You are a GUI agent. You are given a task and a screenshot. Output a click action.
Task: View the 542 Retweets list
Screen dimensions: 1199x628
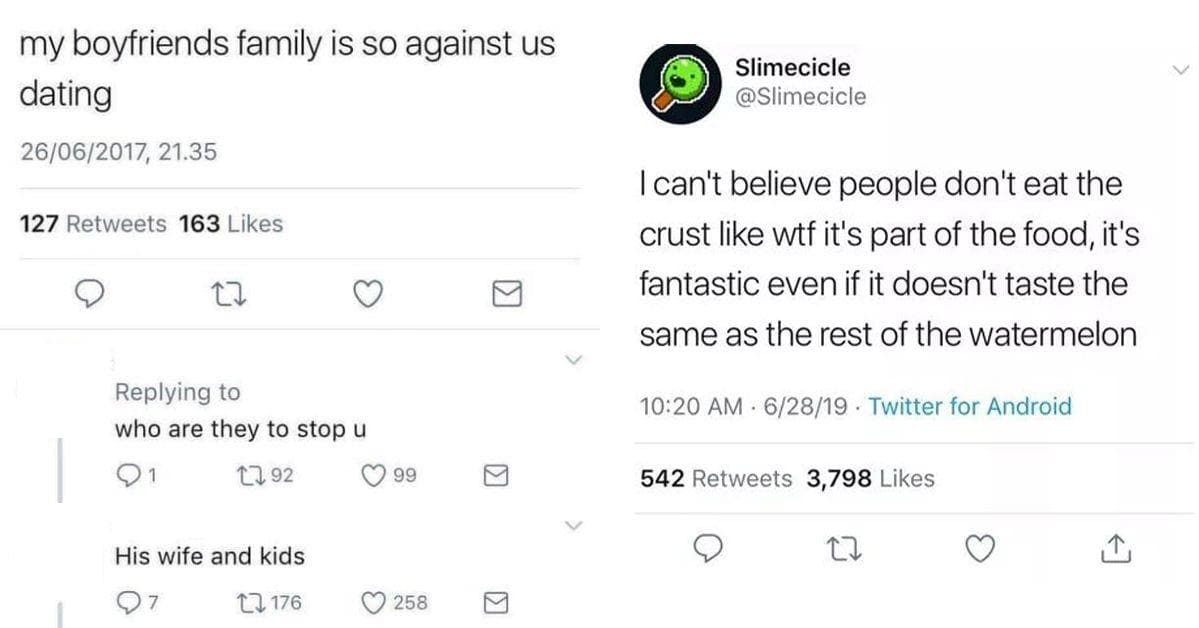pos(716,479)
